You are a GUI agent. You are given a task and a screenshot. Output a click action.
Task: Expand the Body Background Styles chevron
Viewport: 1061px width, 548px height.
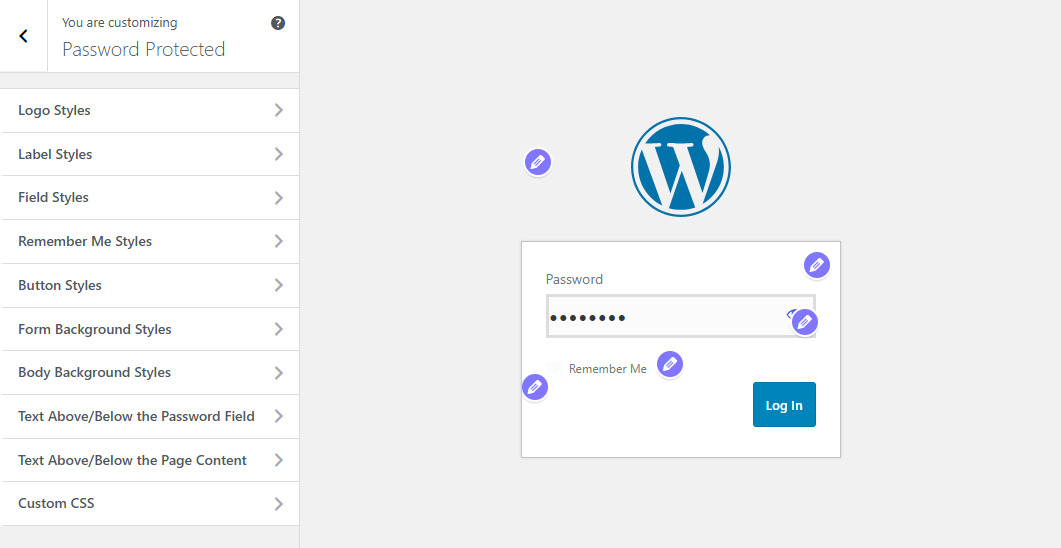click(279, 373)
